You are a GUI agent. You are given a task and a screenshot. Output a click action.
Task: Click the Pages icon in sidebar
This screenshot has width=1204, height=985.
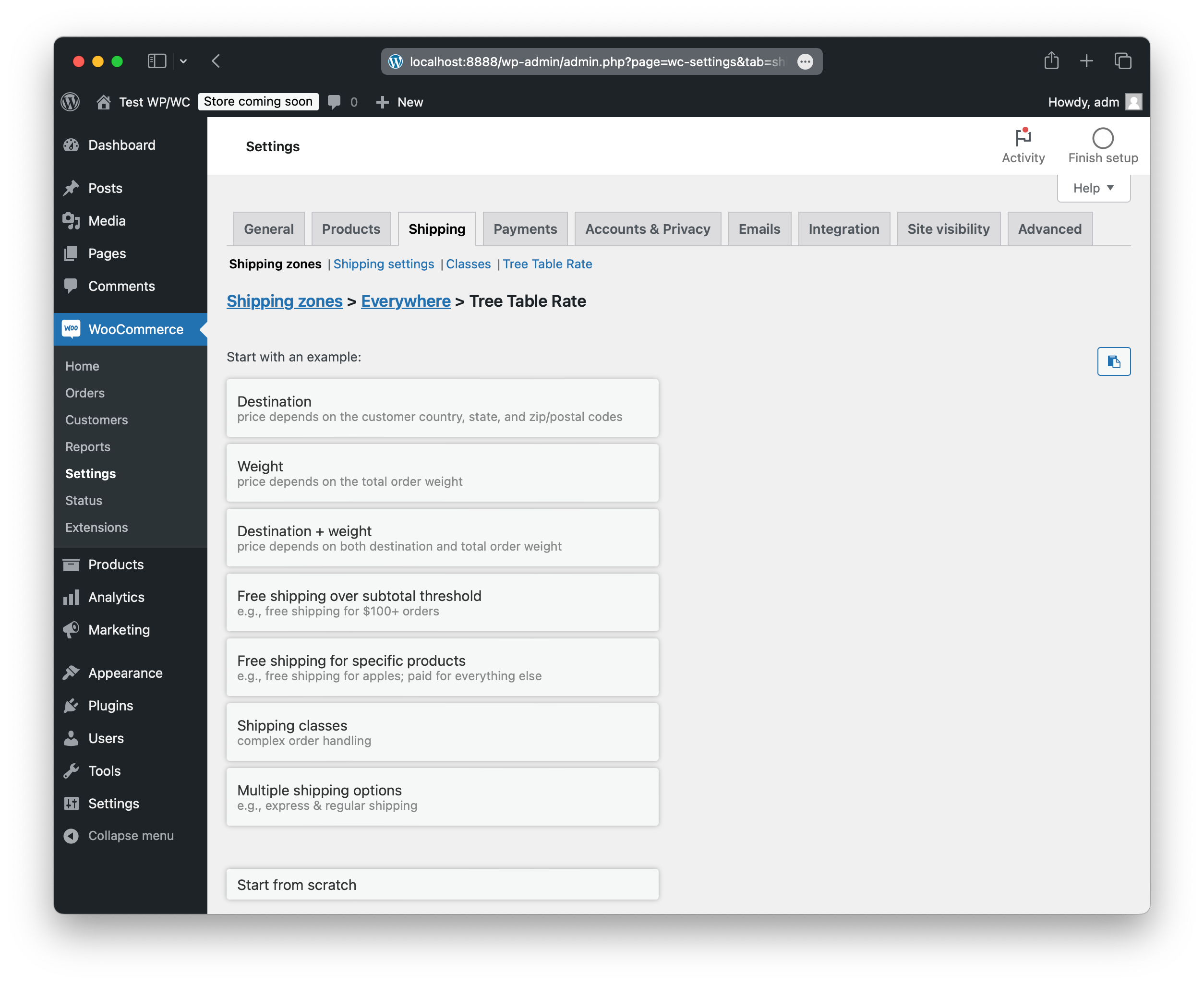point(72,253)
